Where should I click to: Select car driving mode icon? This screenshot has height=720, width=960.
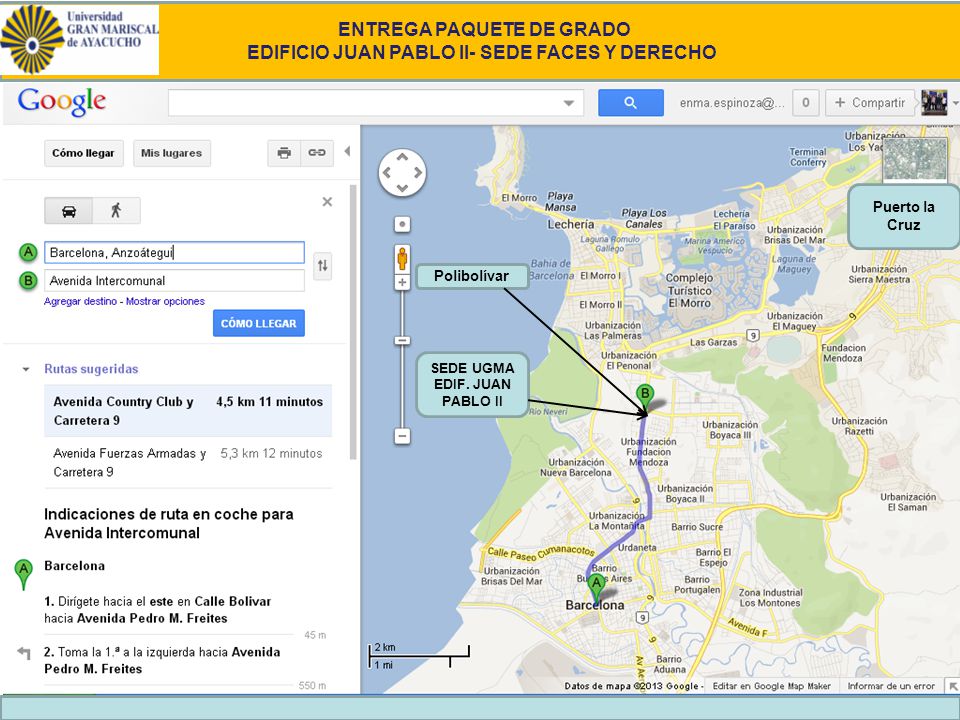(69, 211)
